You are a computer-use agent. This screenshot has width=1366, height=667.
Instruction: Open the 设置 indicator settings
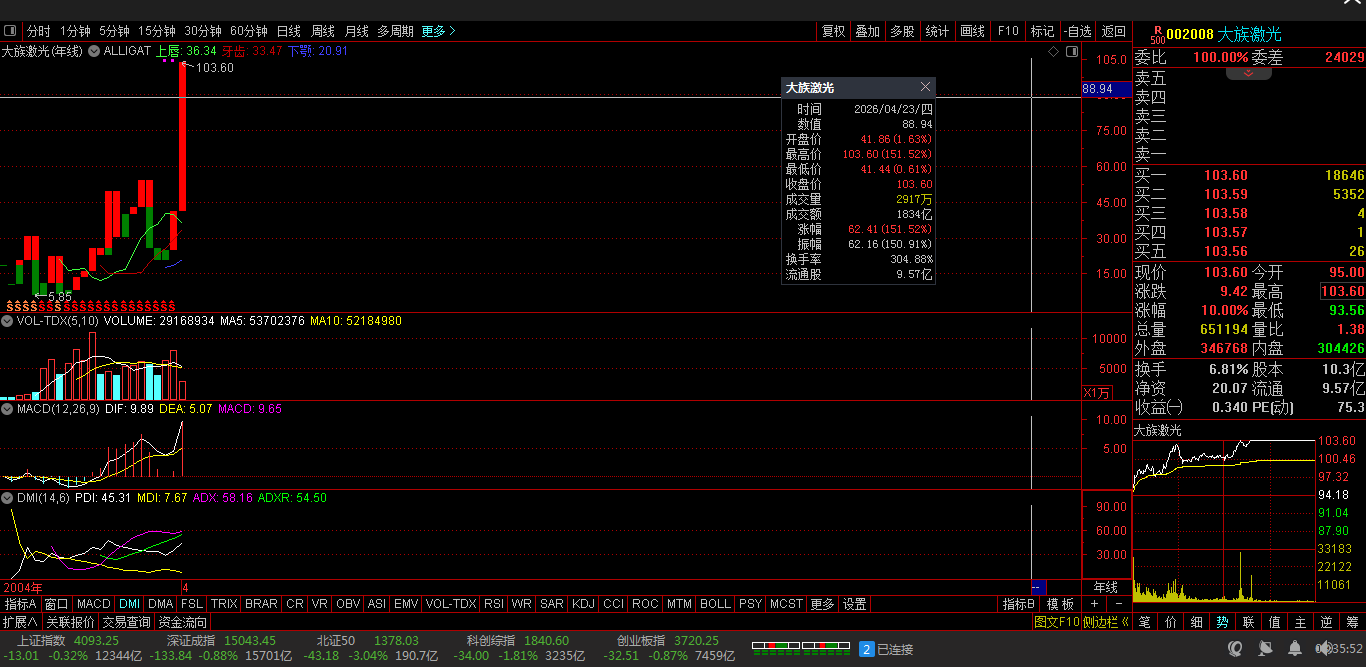(854, 604)
